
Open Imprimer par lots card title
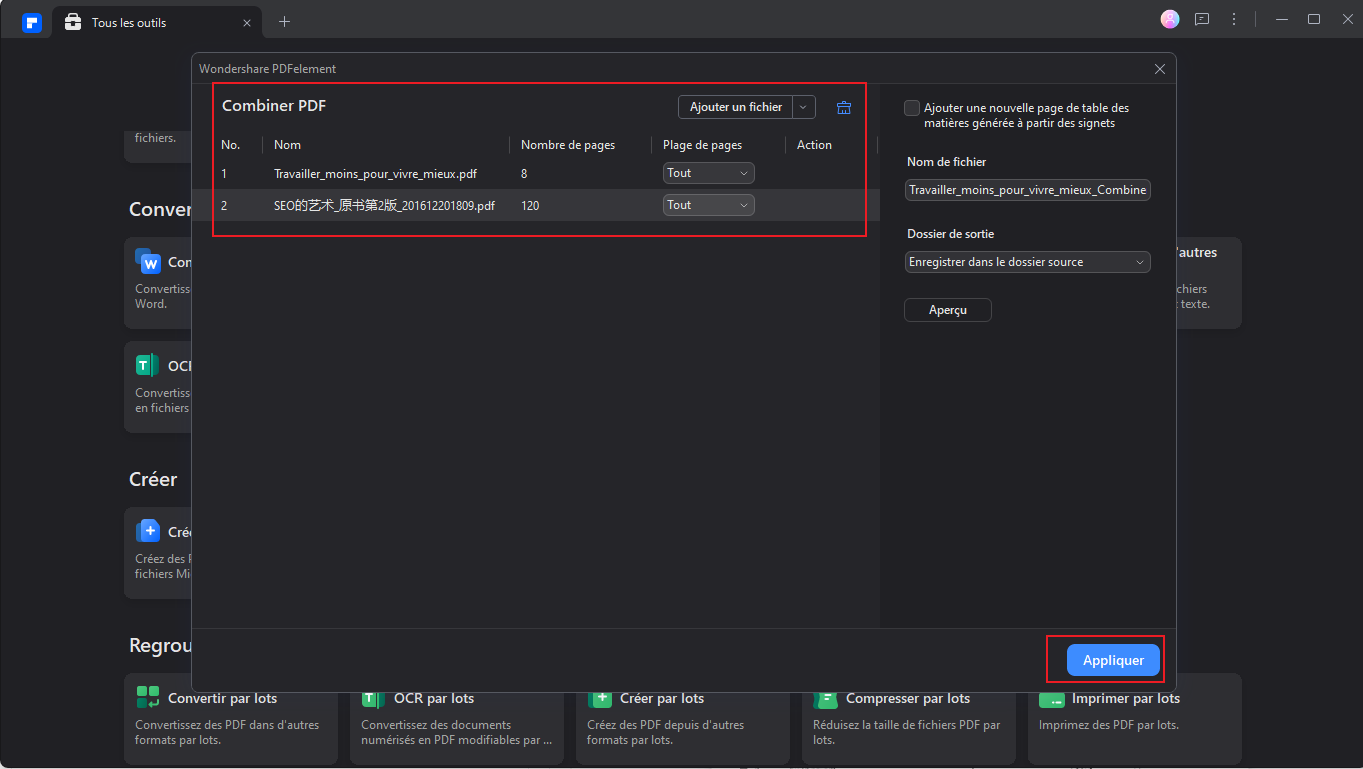1126,698
